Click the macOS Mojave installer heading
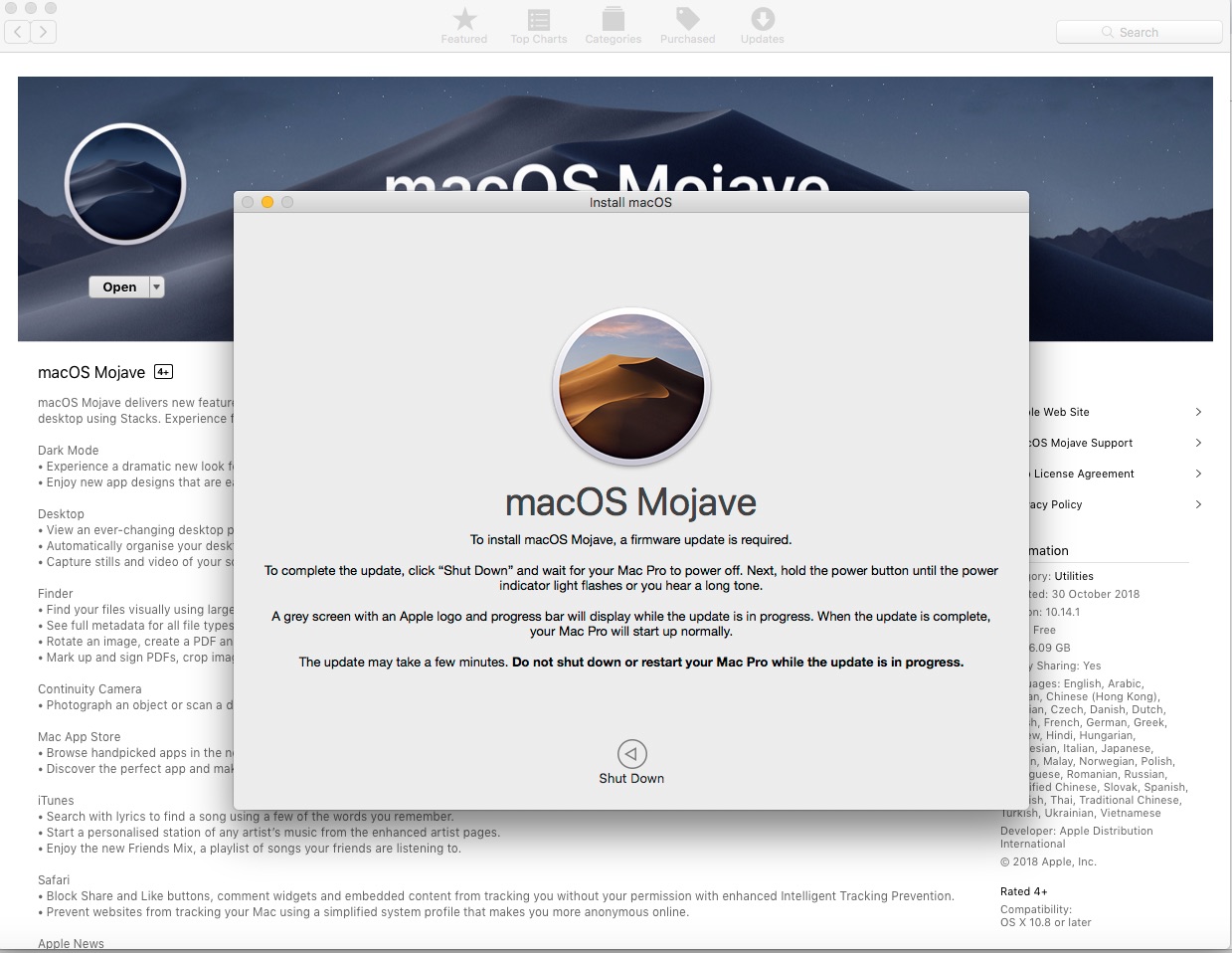 coord(631,501)
